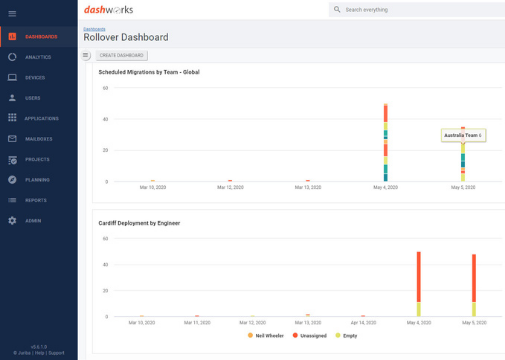Viewport: 505px width, 360px height.
Task: Click the Dashworks logo
Action: click(x=108, y=10)
